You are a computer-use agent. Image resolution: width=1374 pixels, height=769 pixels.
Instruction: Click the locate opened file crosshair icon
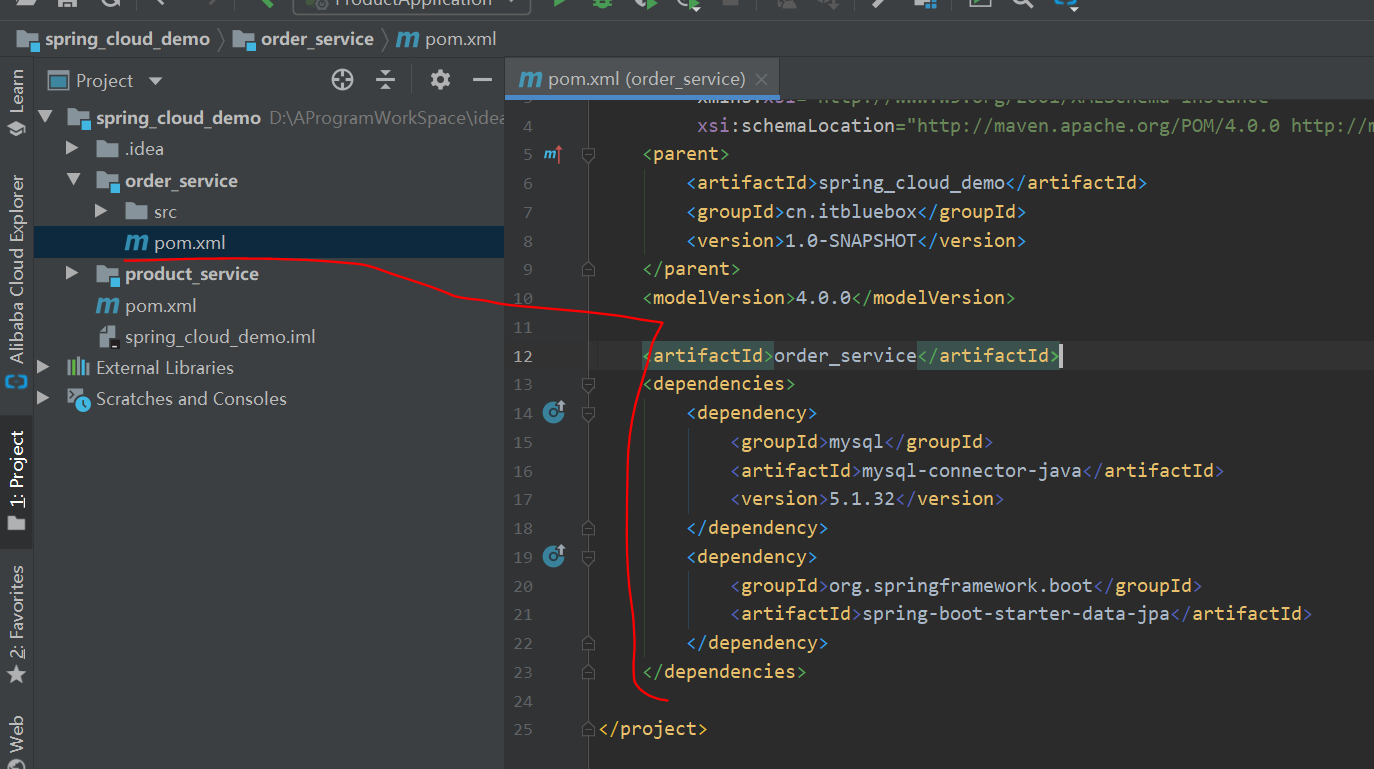click(342, 80)
